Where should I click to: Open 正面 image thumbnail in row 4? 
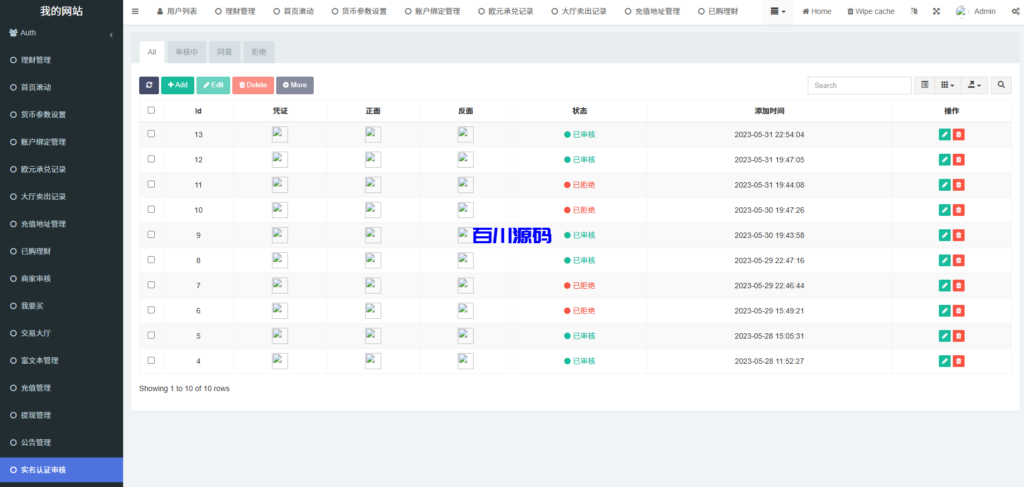[373, 361]
